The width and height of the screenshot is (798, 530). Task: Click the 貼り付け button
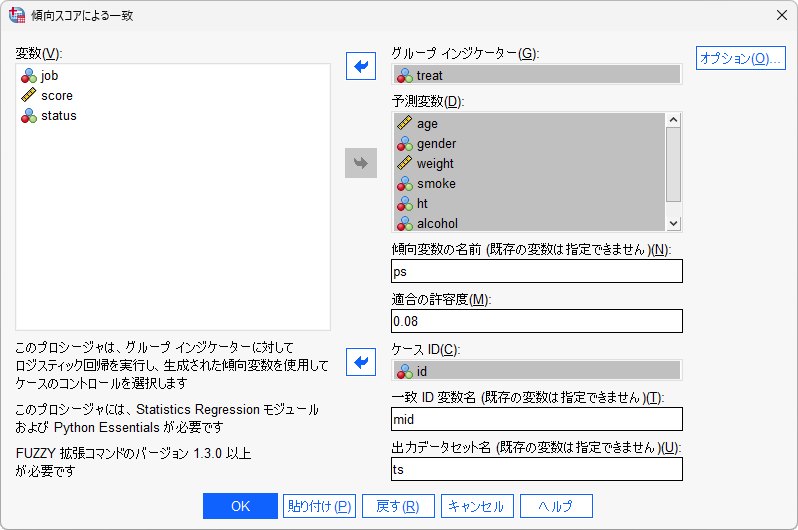[x=319, y=506]
